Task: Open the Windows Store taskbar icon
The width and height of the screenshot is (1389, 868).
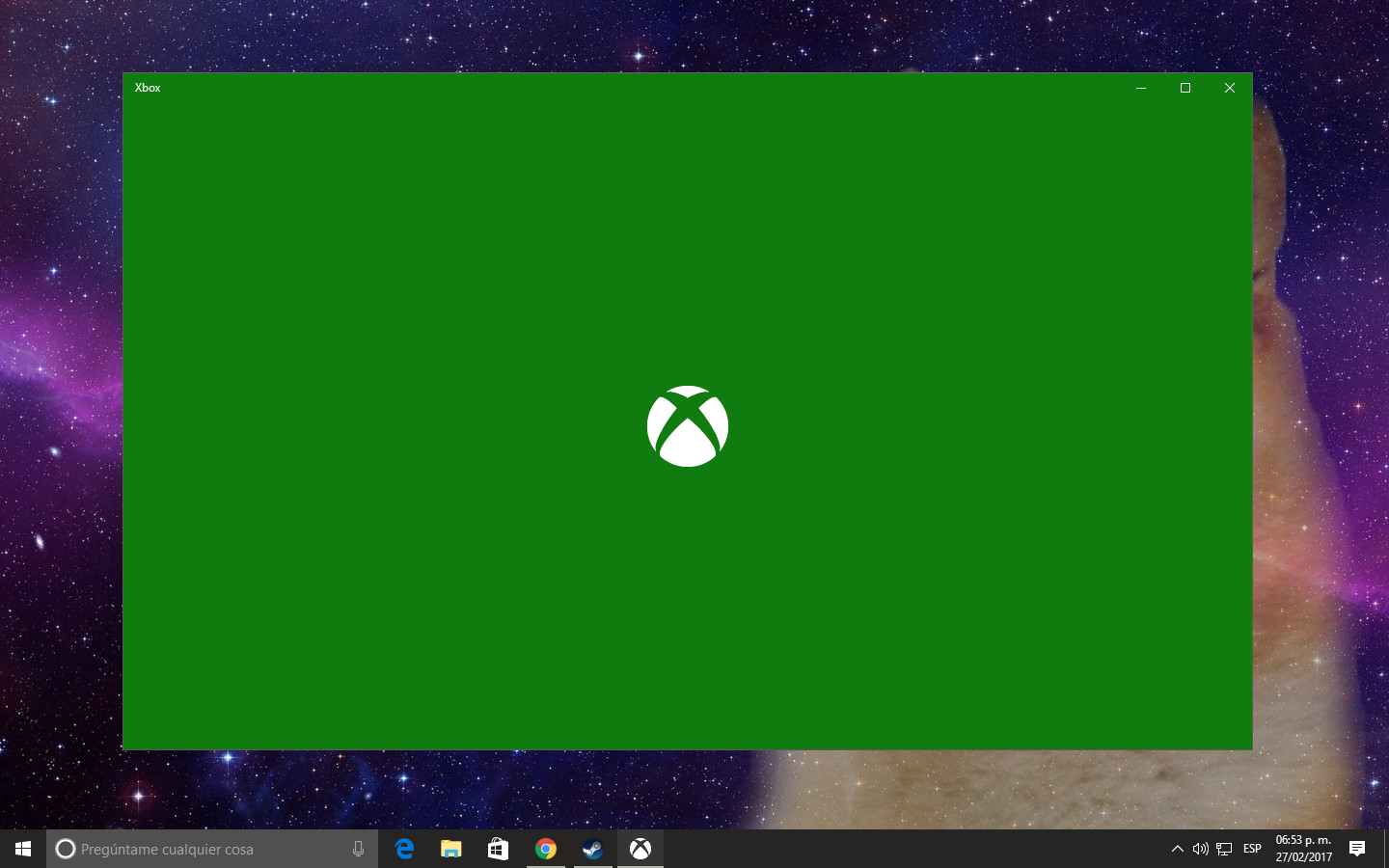Action: (498, 849)
